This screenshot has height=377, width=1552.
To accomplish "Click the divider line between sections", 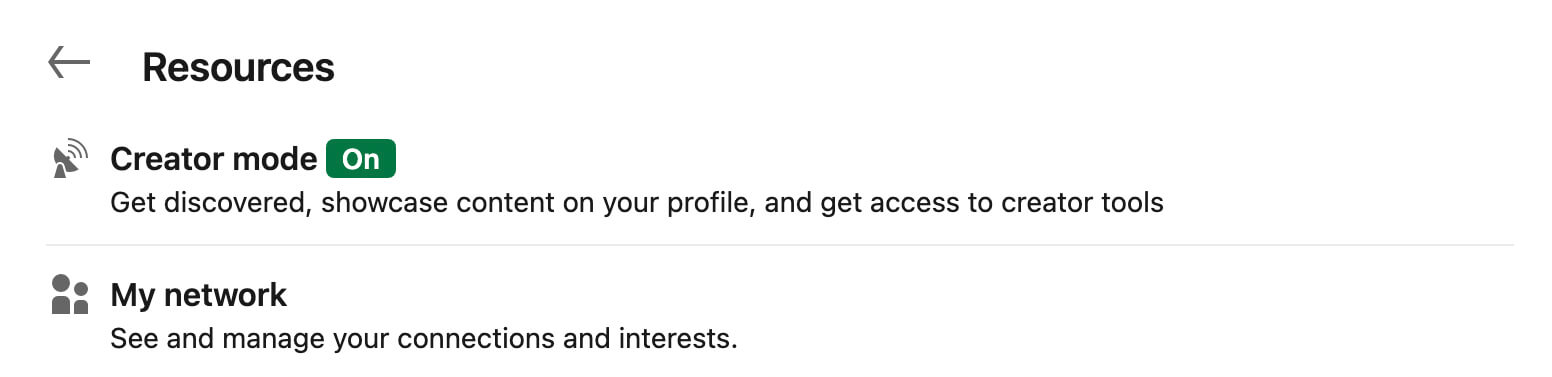I will click(780, 245).
